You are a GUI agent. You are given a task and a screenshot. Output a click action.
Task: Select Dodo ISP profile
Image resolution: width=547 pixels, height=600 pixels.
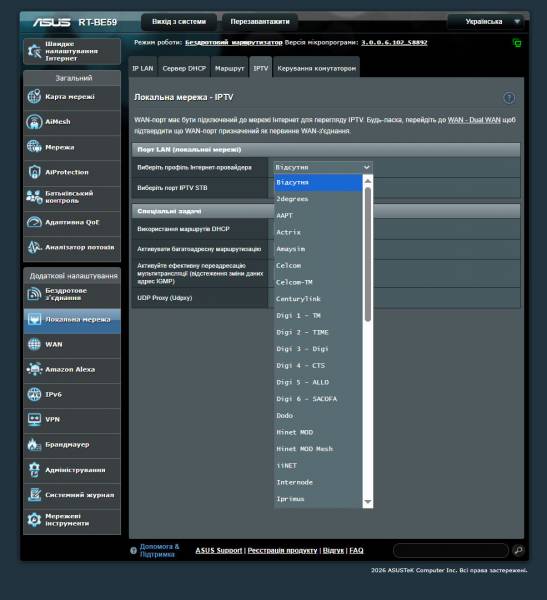point(318,416)
